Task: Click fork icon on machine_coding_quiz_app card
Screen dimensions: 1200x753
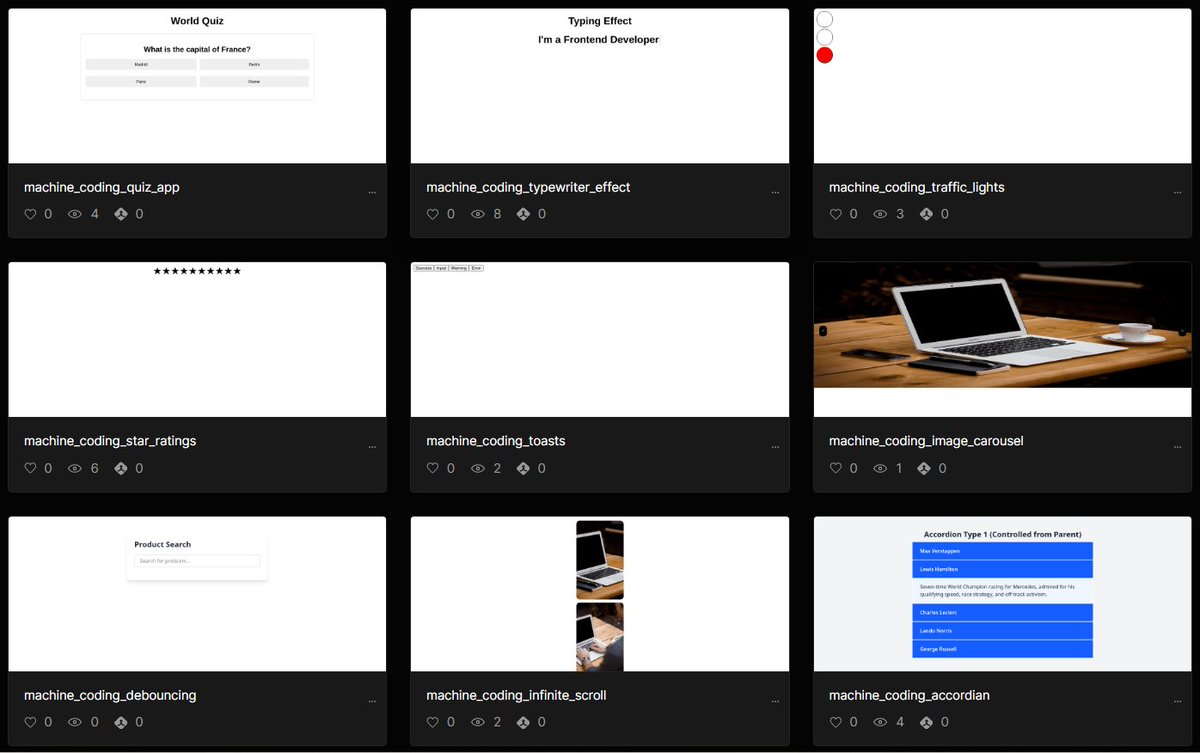Action: (x=121, y=214)
